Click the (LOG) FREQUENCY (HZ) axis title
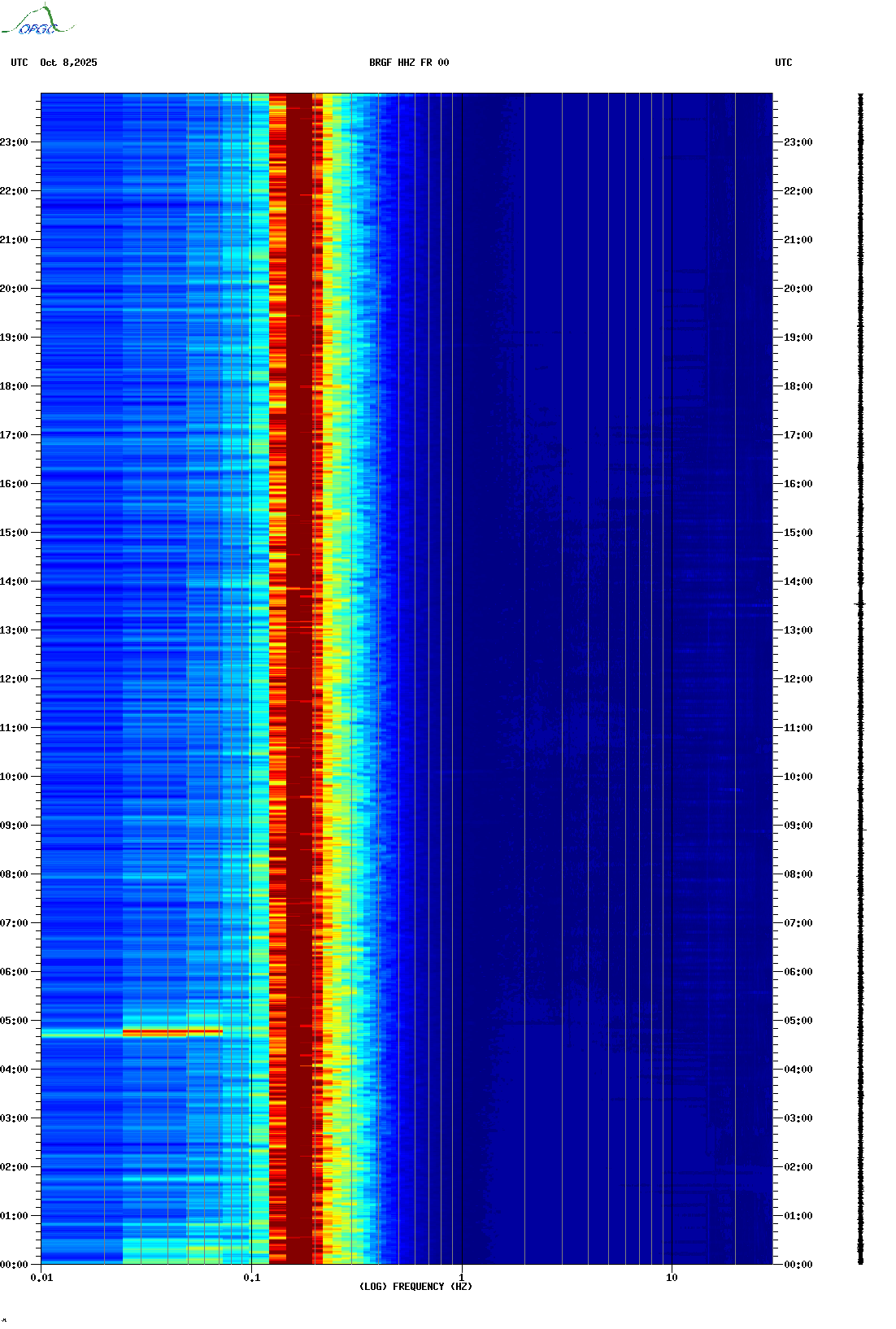Screen dimensions: 896x1329 [415, 1287]
